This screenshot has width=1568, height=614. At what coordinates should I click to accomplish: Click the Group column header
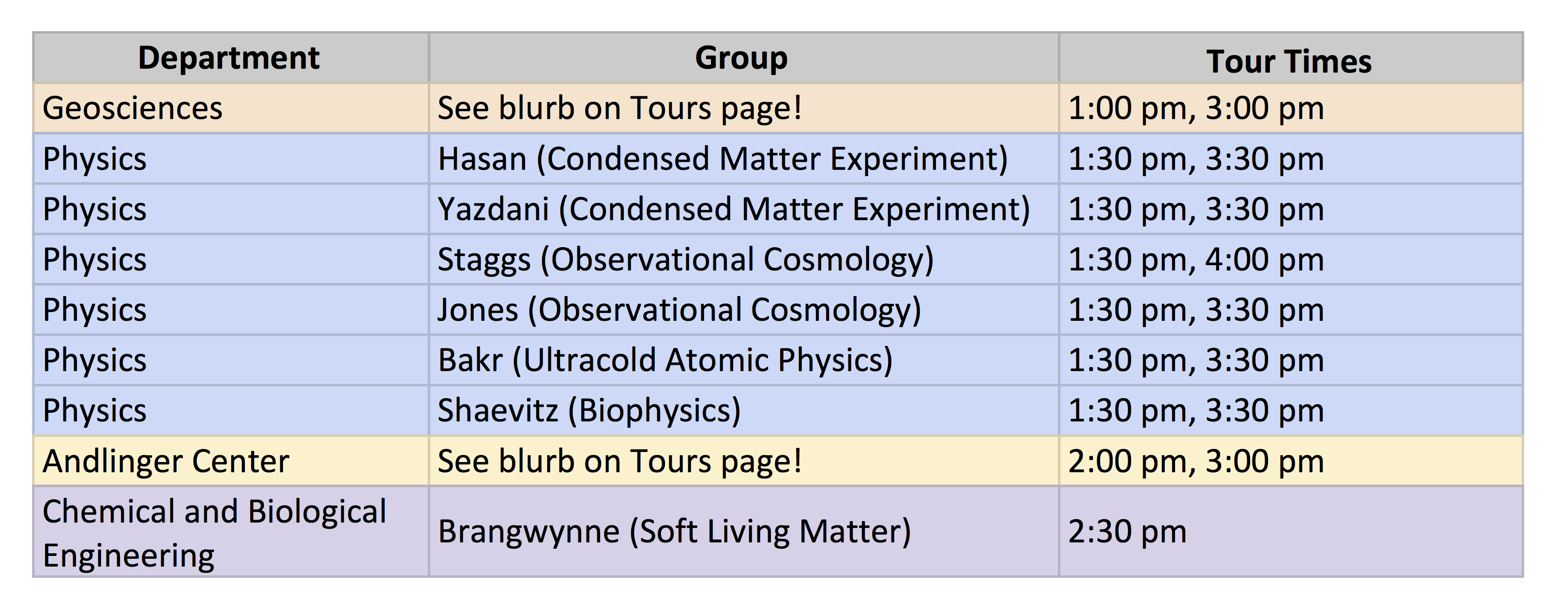coord(741,59)
